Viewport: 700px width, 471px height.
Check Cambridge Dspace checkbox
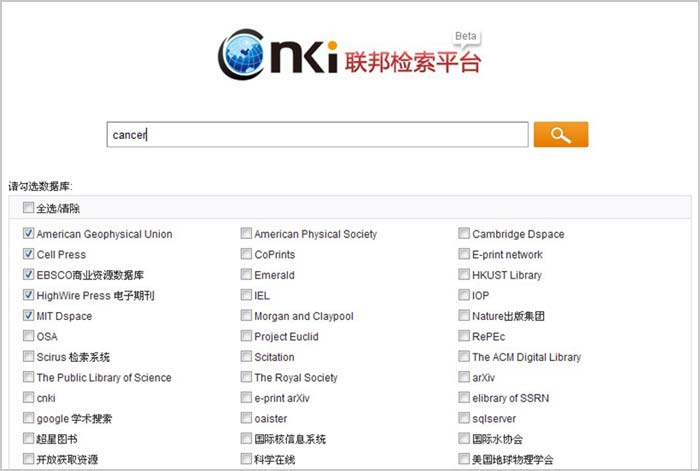[464, 233]
